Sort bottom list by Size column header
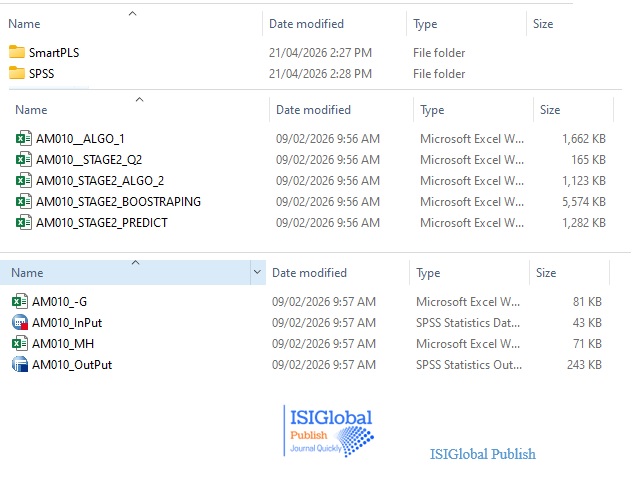The width and height of the screenshot is (632, 488). coord(546,273)
